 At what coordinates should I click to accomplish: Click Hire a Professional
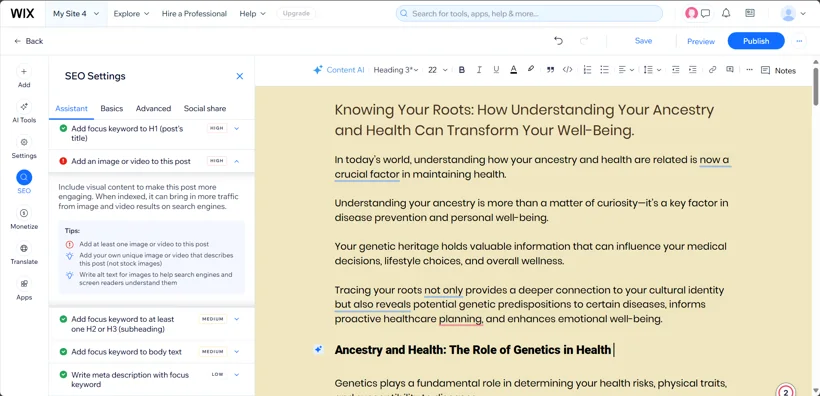tap(194, 14)
